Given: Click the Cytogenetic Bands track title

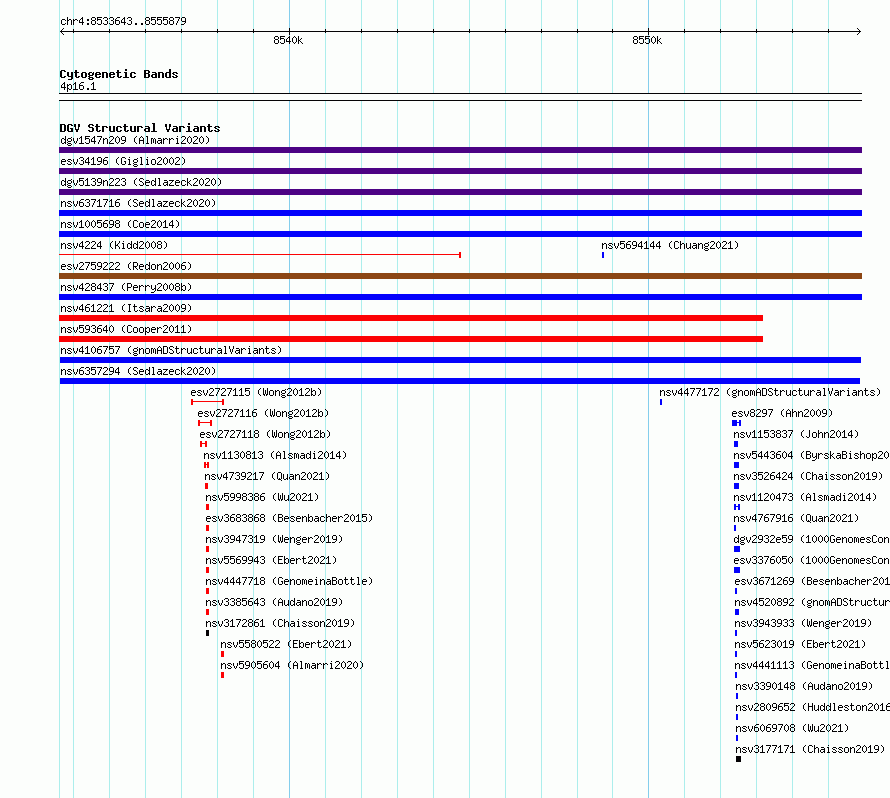Looking at the screenshot, I should 119,74.
